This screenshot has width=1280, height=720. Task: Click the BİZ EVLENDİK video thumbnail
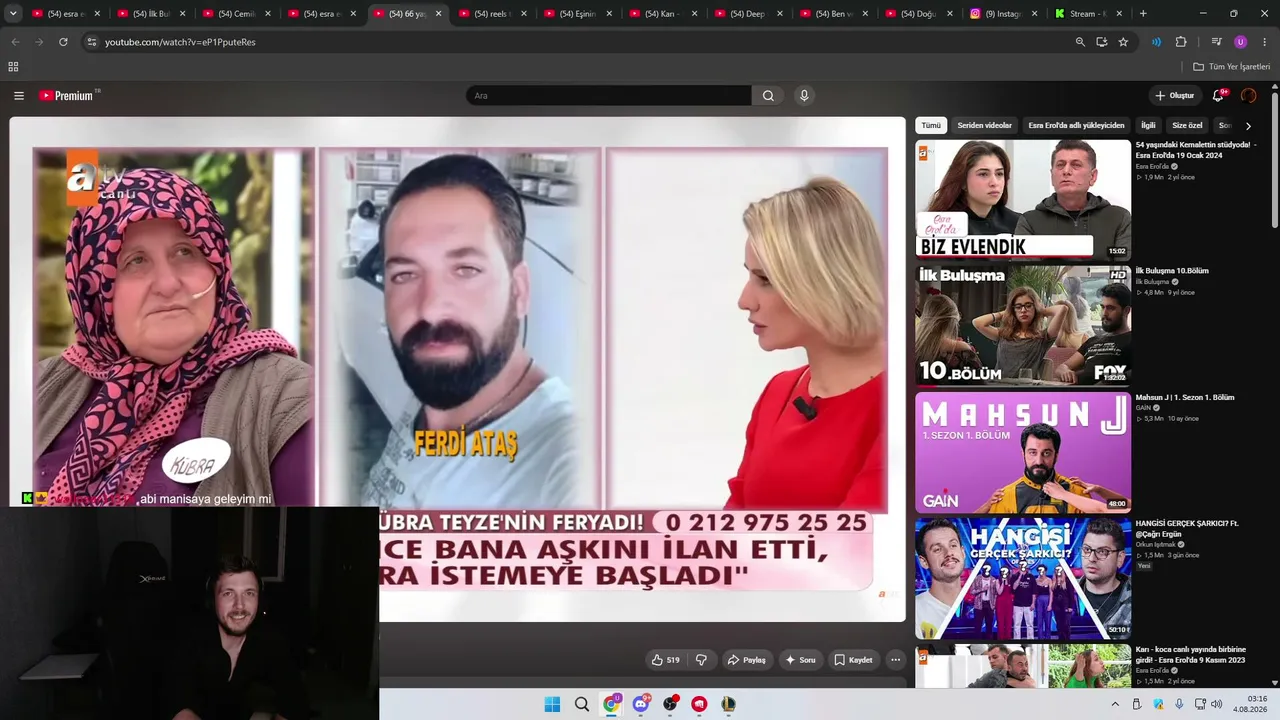[1023, 200]
